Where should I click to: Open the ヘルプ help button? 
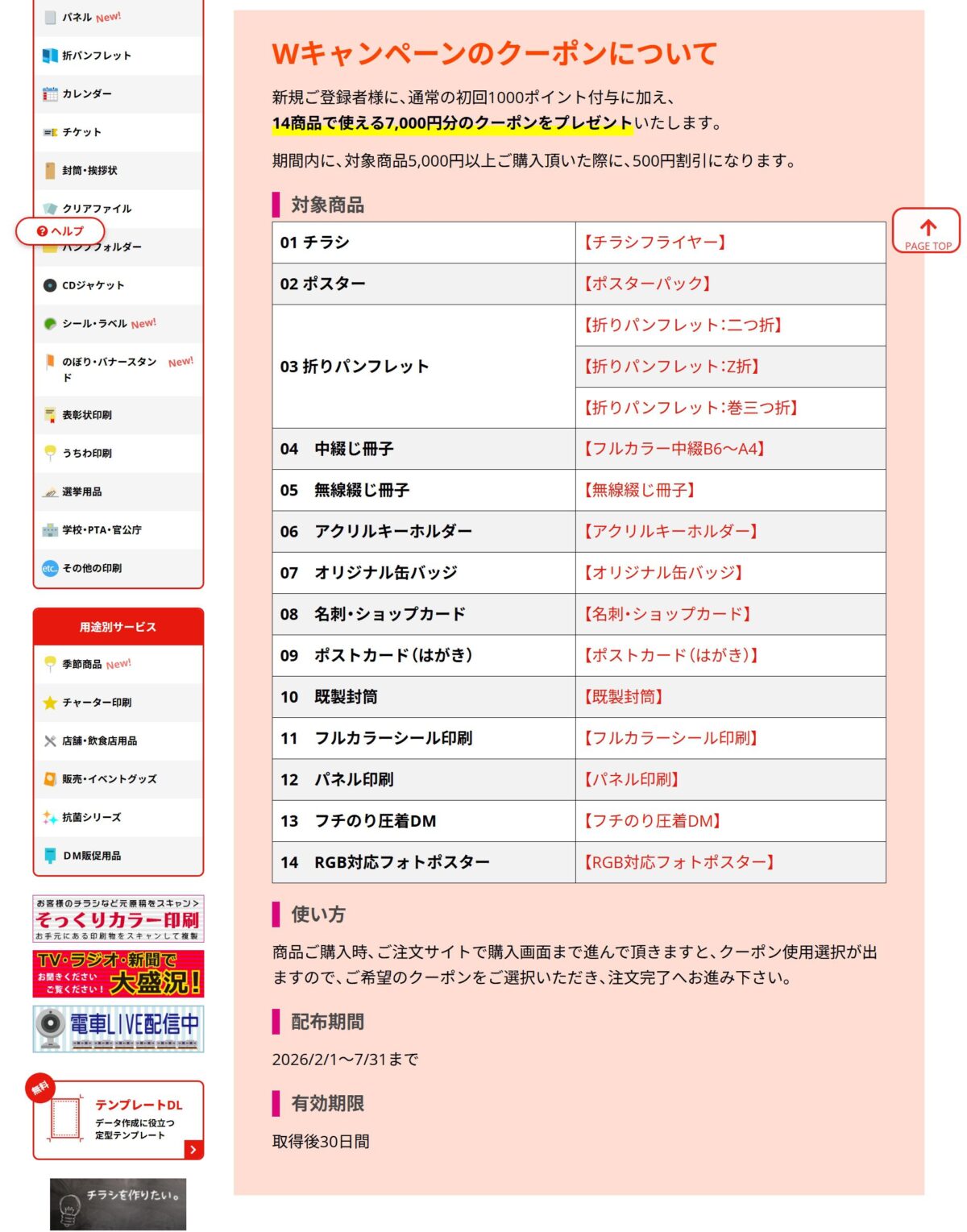click(x=60, y=231)
